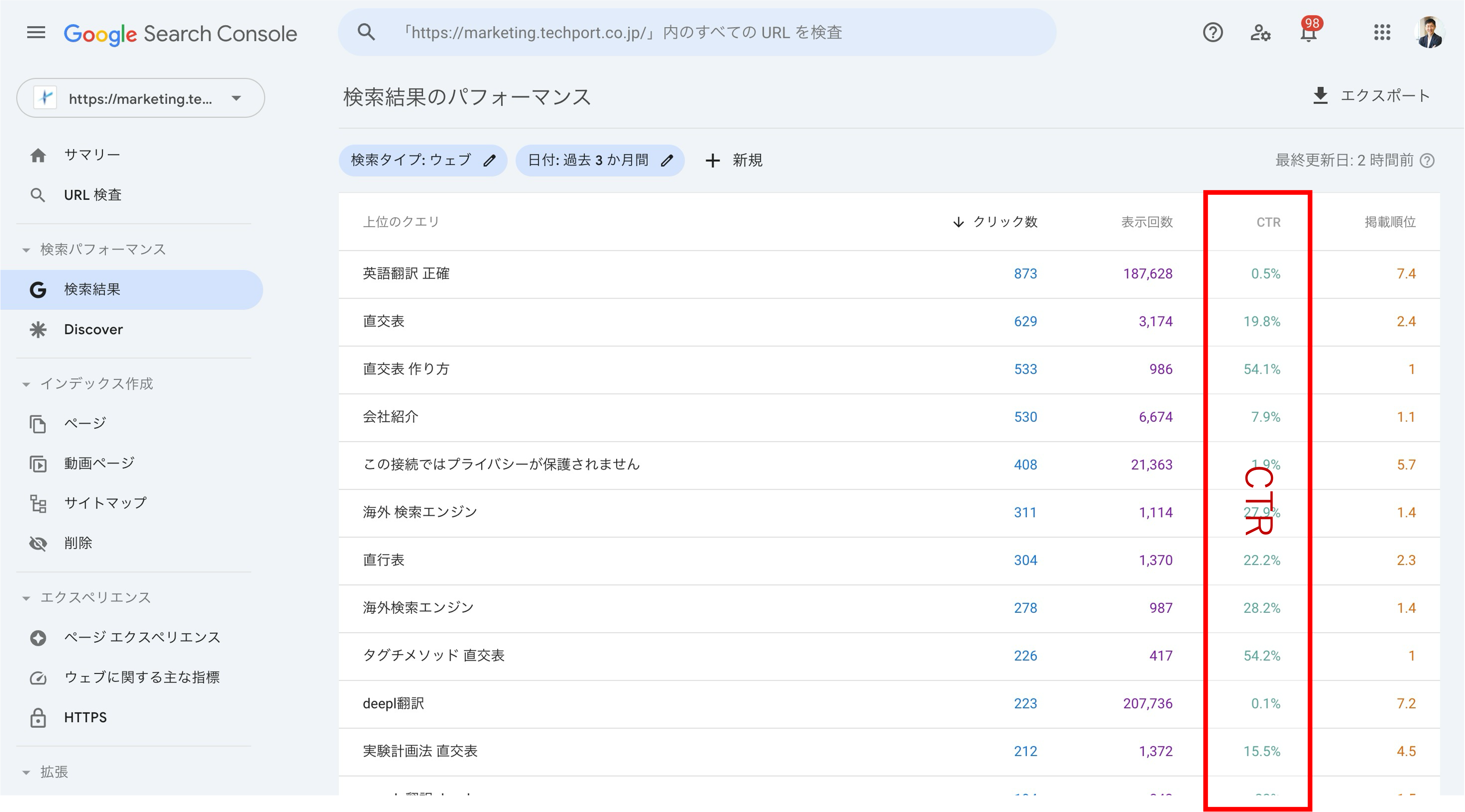Collapse the エクスペリエンス section
This screenshot has width=1465, height=812.
coord(26,598)
